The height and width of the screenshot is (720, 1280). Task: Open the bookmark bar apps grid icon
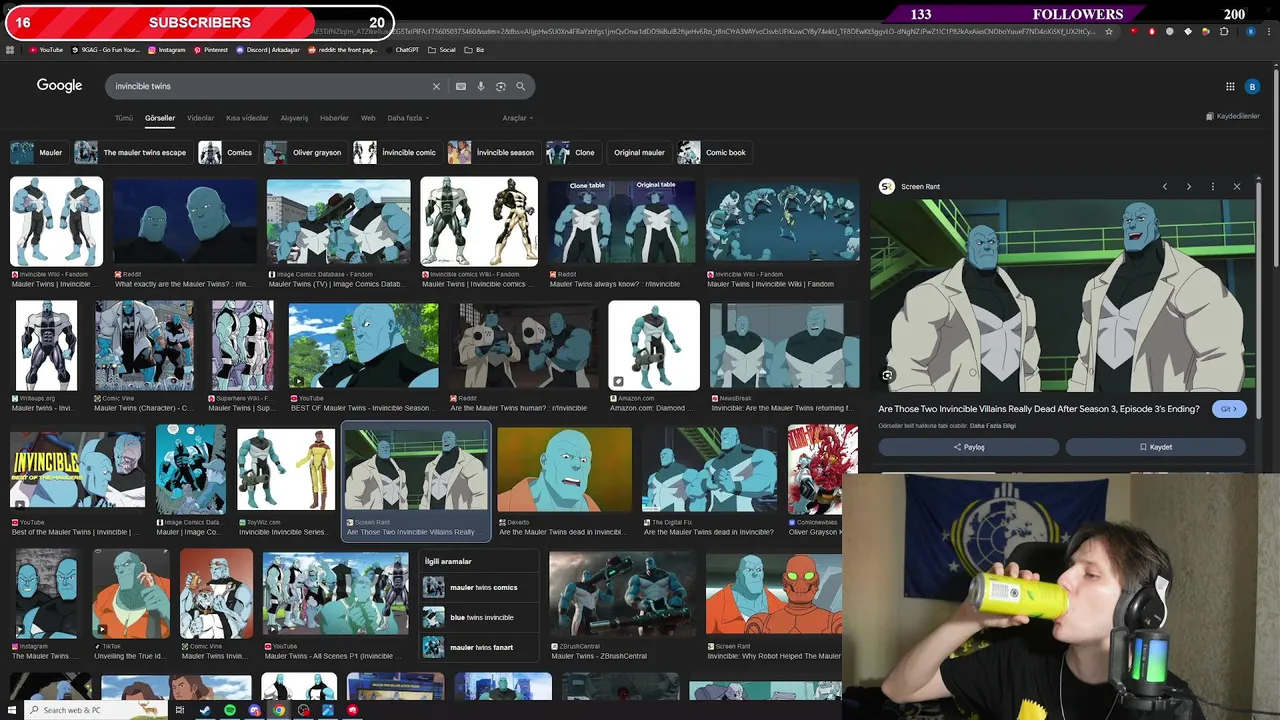[10, 50]
